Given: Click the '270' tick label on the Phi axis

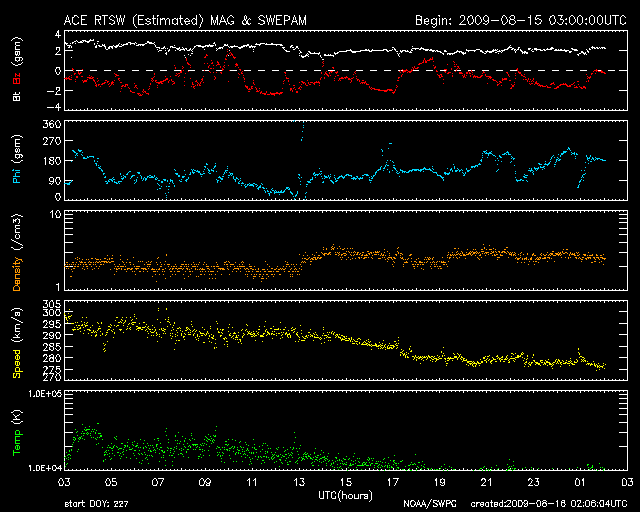Looking at the screenshot, I should click(52, 141).
